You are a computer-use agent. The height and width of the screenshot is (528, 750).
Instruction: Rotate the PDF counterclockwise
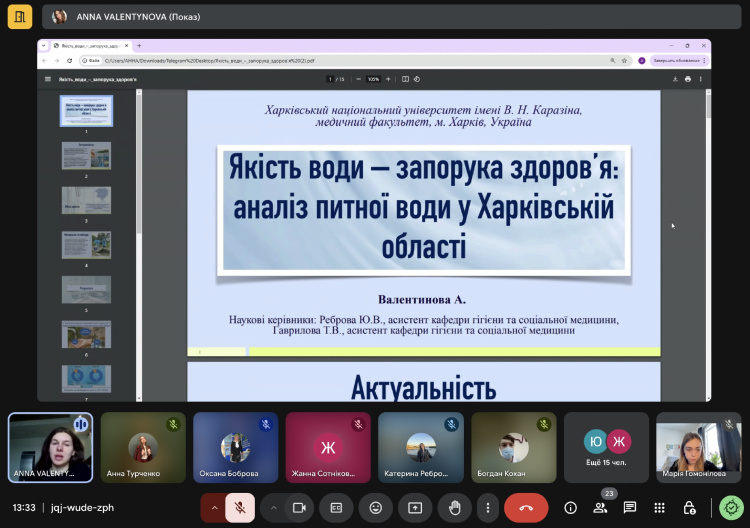tap(417, 79)
